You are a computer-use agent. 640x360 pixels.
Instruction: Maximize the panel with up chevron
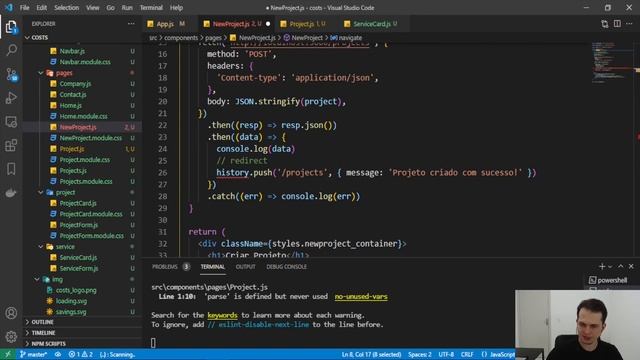pyautogui.click(x=621, y=267)
